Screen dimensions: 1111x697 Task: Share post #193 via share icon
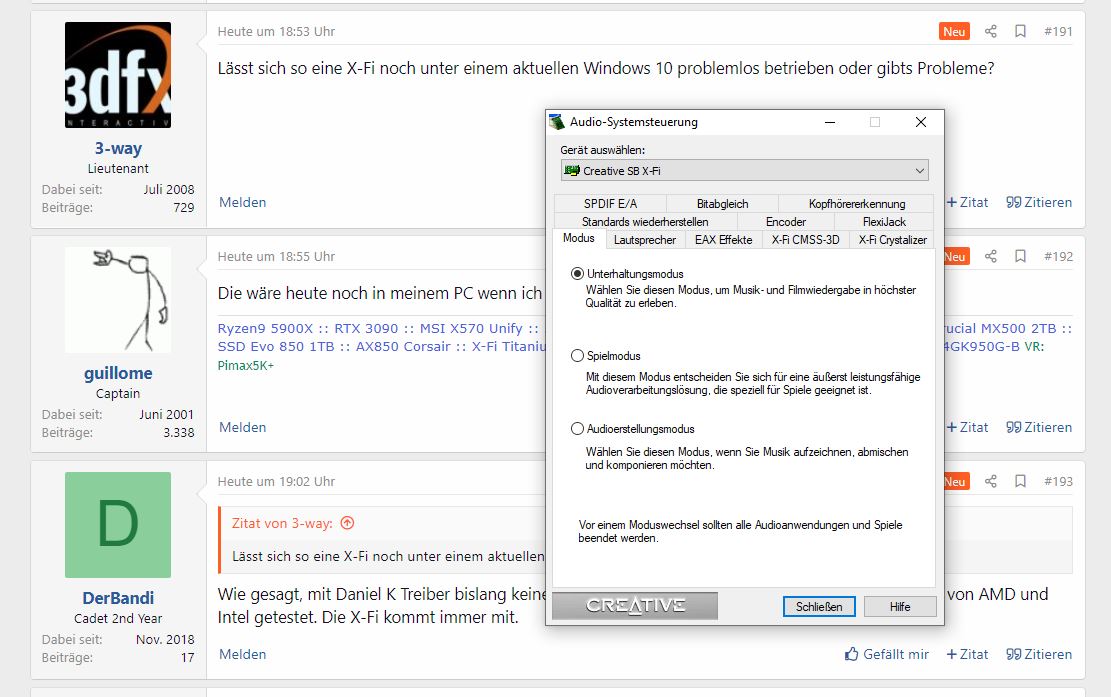click(991, 482)
